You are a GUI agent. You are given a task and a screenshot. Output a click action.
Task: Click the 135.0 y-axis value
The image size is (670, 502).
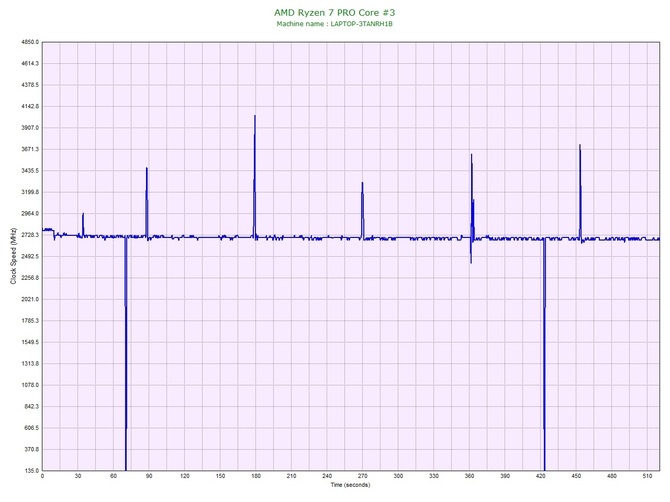point(31,471)
